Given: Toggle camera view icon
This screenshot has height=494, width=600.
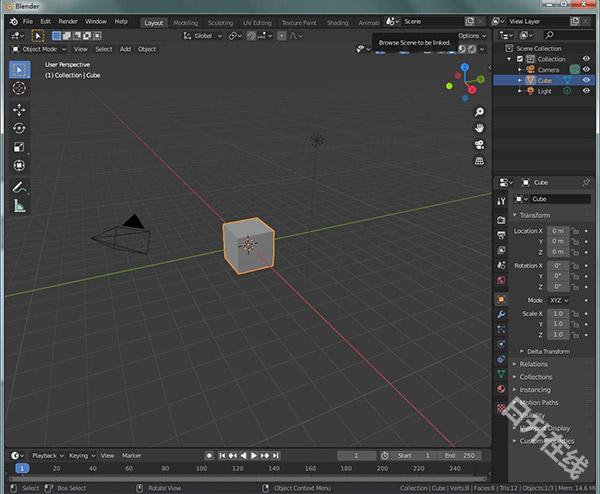Looking at the screenshot, I should pyautogui.click(x=479, y=145).
